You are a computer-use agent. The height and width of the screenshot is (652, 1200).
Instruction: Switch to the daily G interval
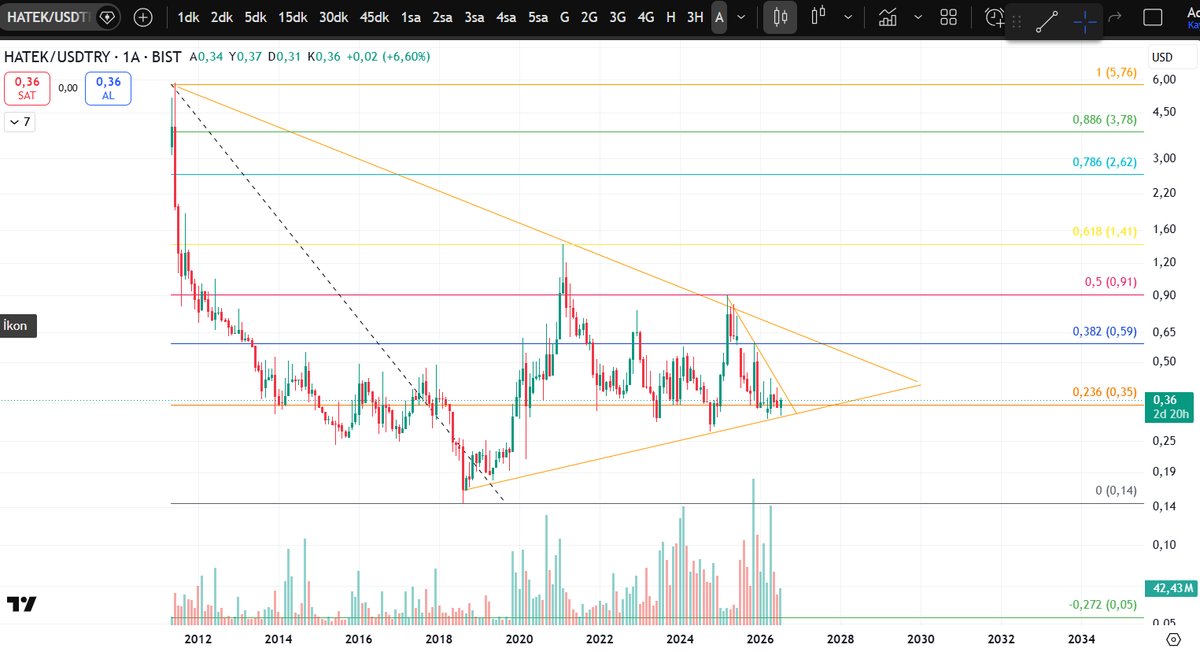[565, 17]
